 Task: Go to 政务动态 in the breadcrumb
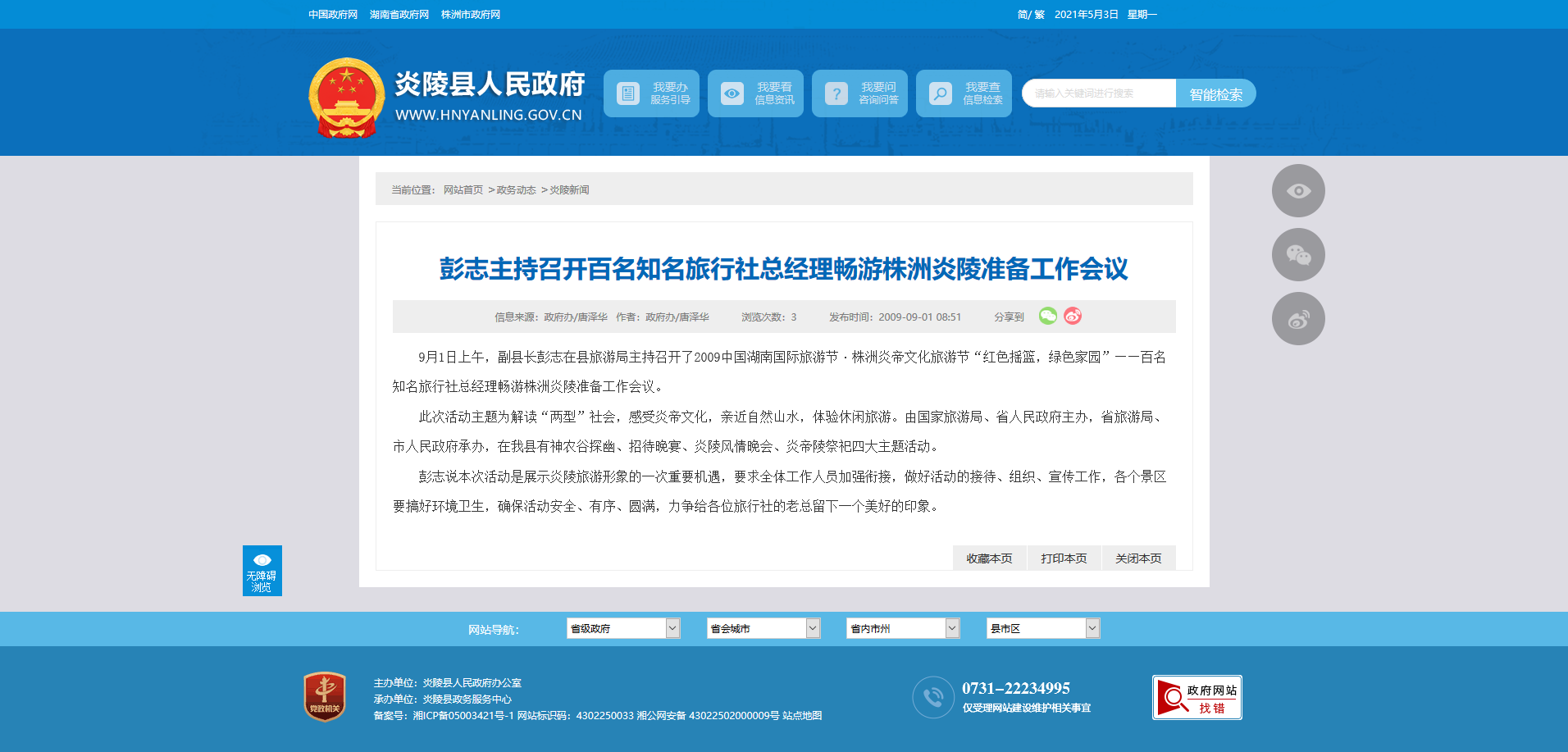coord(516,190)
